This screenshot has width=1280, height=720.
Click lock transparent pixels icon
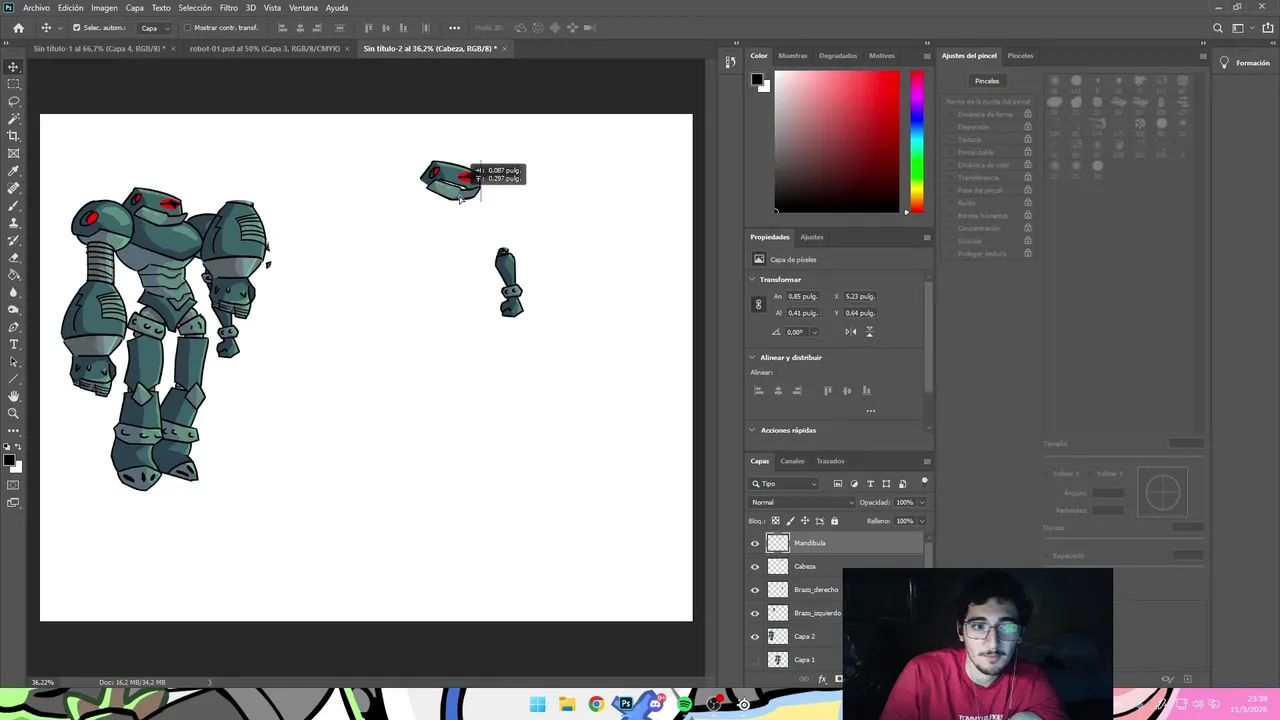[x=775, y=521]
